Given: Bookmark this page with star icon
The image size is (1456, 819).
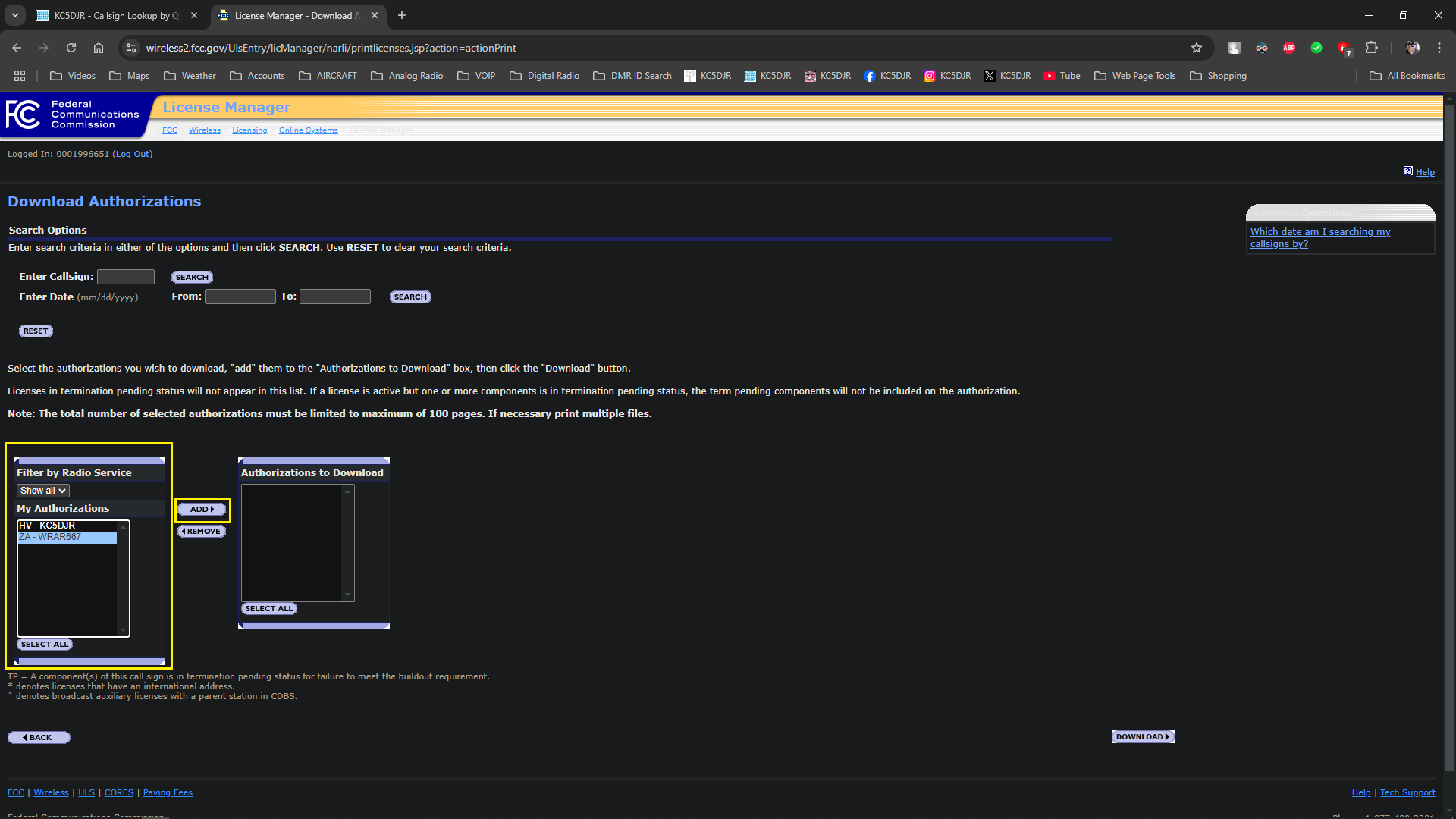Looking at the screenshot, I should tap(1197, 48).
